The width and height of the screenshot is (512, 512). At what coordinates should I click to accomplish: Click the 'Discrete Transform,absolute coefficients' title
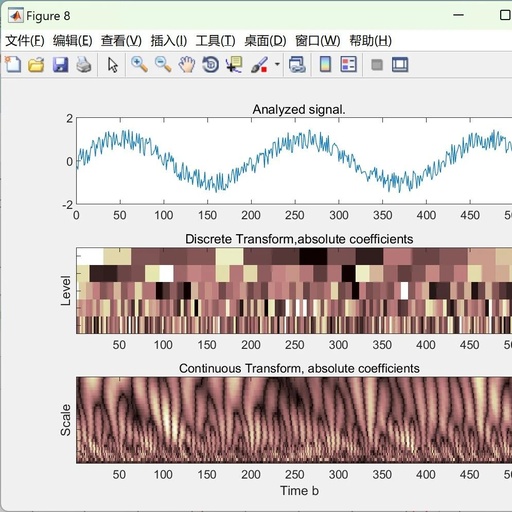(x=299, y=239)
